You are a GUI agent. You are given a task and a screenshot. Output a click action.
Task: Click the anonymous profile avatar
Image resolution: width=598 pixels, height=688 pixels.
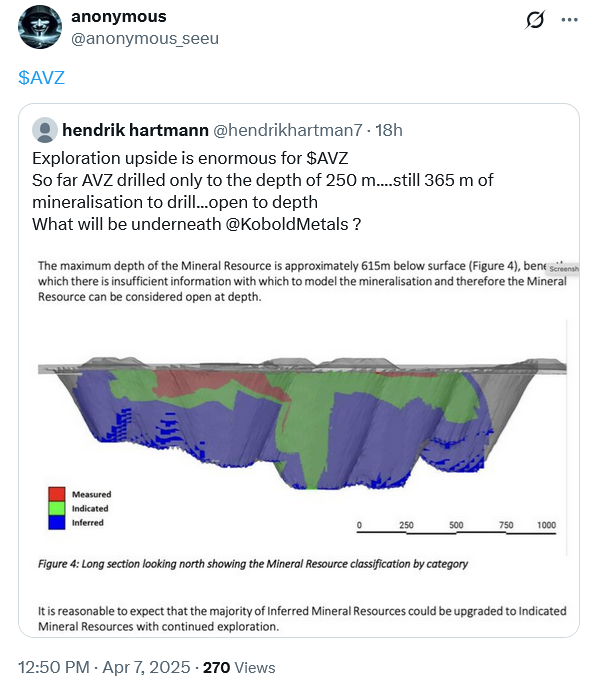(x=40, y=27)
